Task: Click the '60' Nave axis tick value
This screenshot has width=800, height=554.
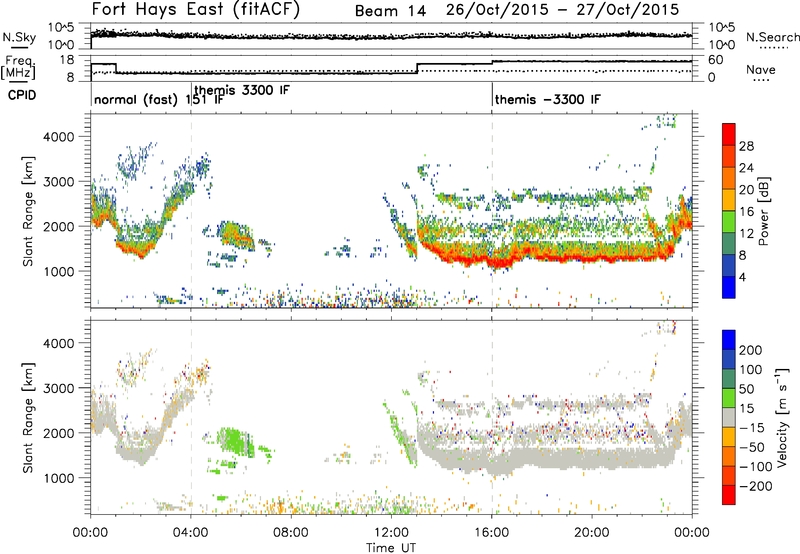Action: pos(715,60)
